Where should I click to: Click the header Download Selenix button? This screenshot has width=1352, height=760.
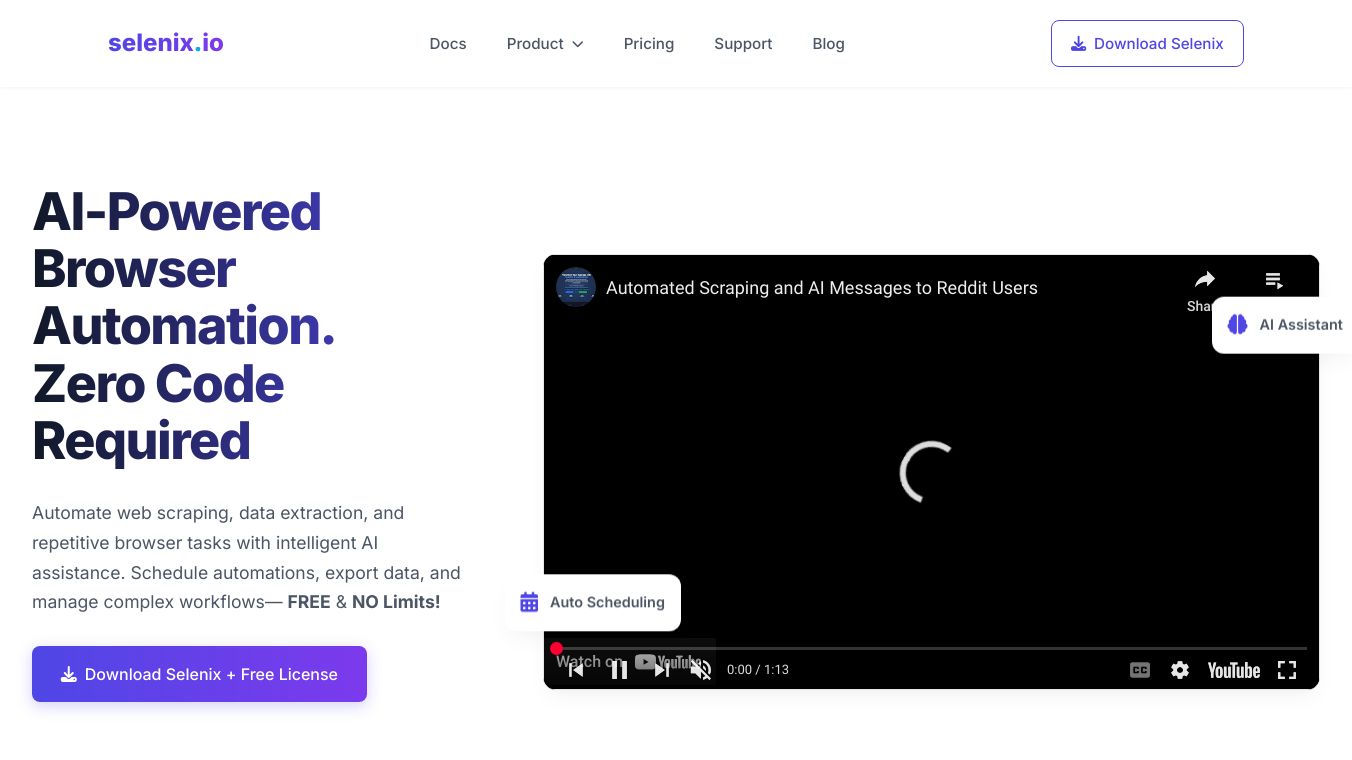click(x=1147, y=44)
